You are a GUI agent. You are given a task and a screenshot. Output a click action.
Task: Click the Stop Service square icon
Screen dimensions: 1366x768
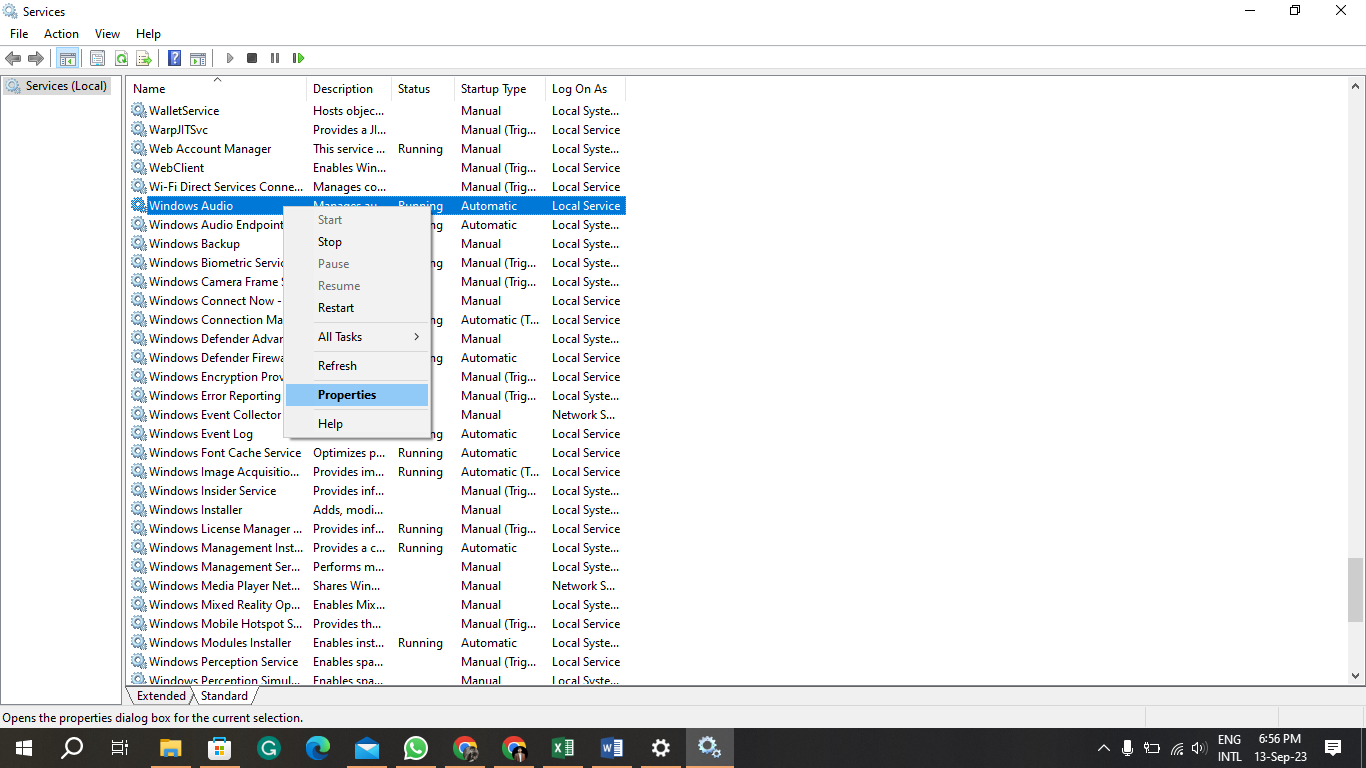(x=252, y=58)
